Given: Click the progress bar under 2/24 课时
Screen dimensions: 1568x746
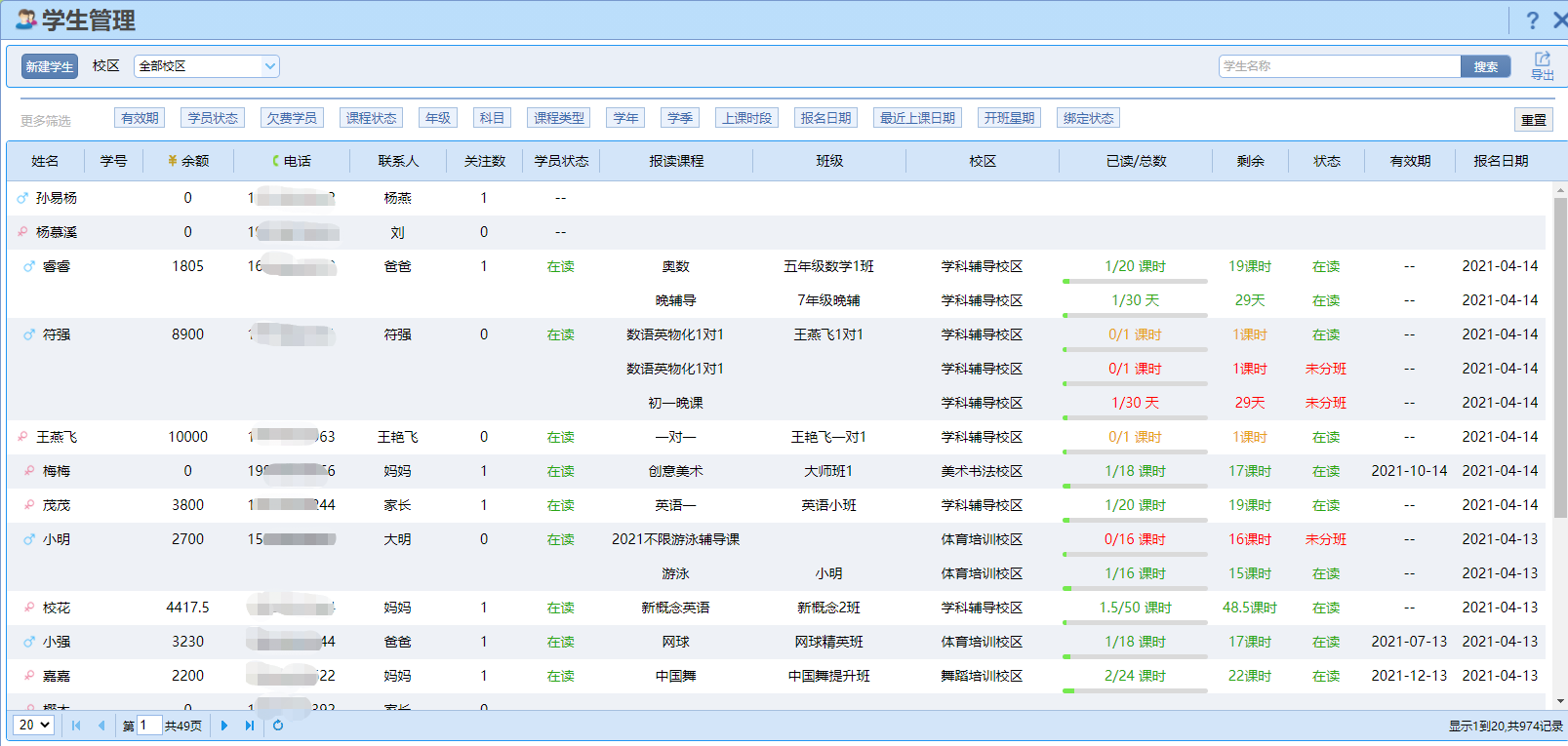Looking at the screenshot, I should tap(1135, 690).
